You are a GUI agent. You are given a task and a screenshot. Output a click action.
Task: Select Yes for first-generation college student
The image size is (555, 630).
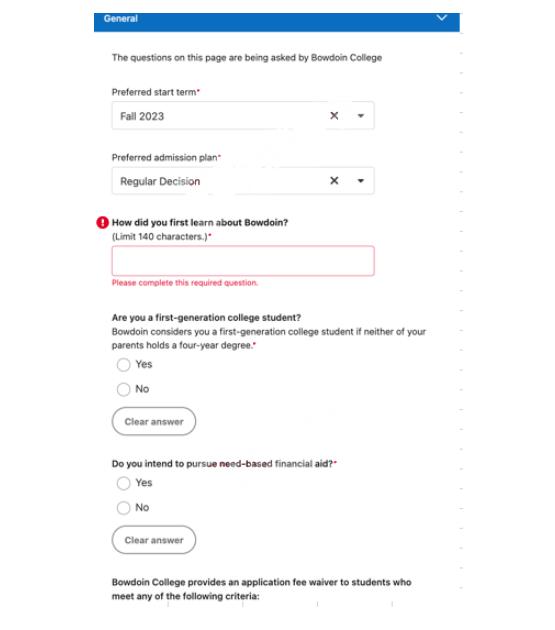pyautogui.click(x=123, y=364)
